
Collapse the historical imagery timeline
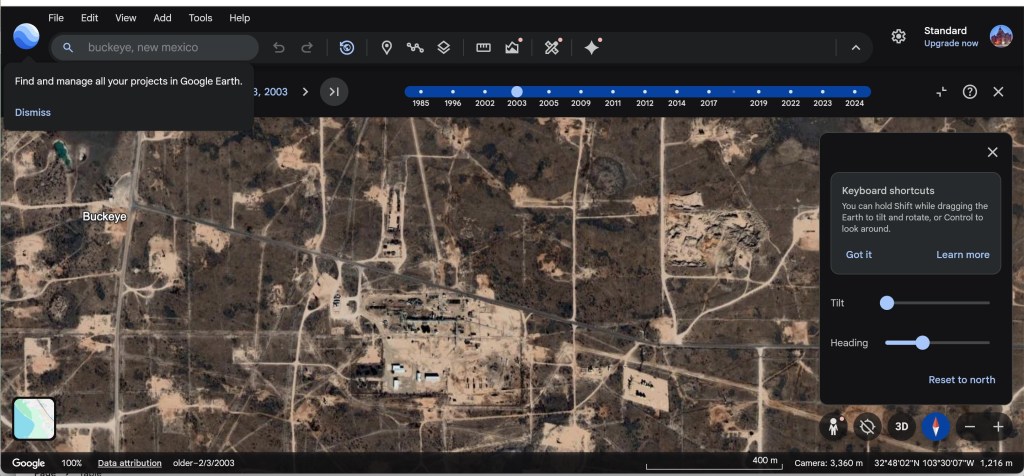[x=941, y=92]
